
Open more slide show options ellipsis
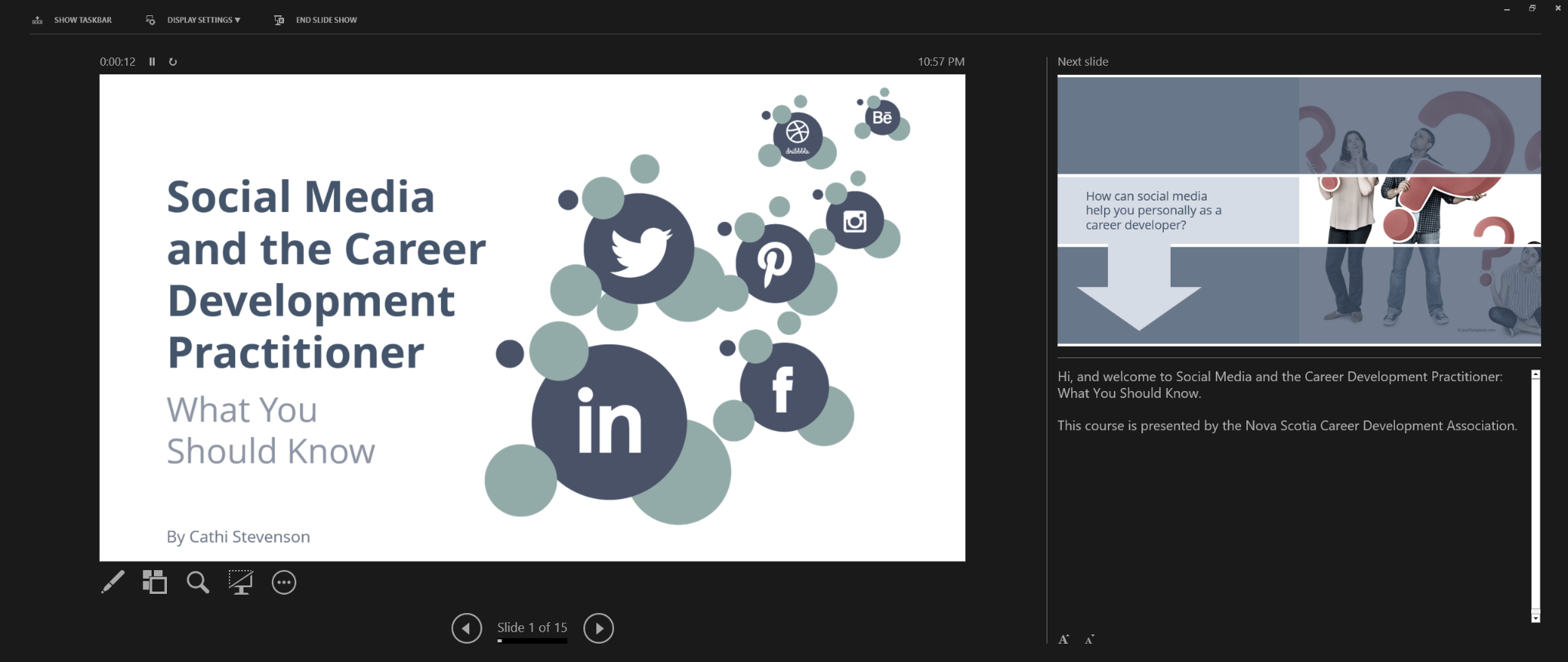(284, 582)
